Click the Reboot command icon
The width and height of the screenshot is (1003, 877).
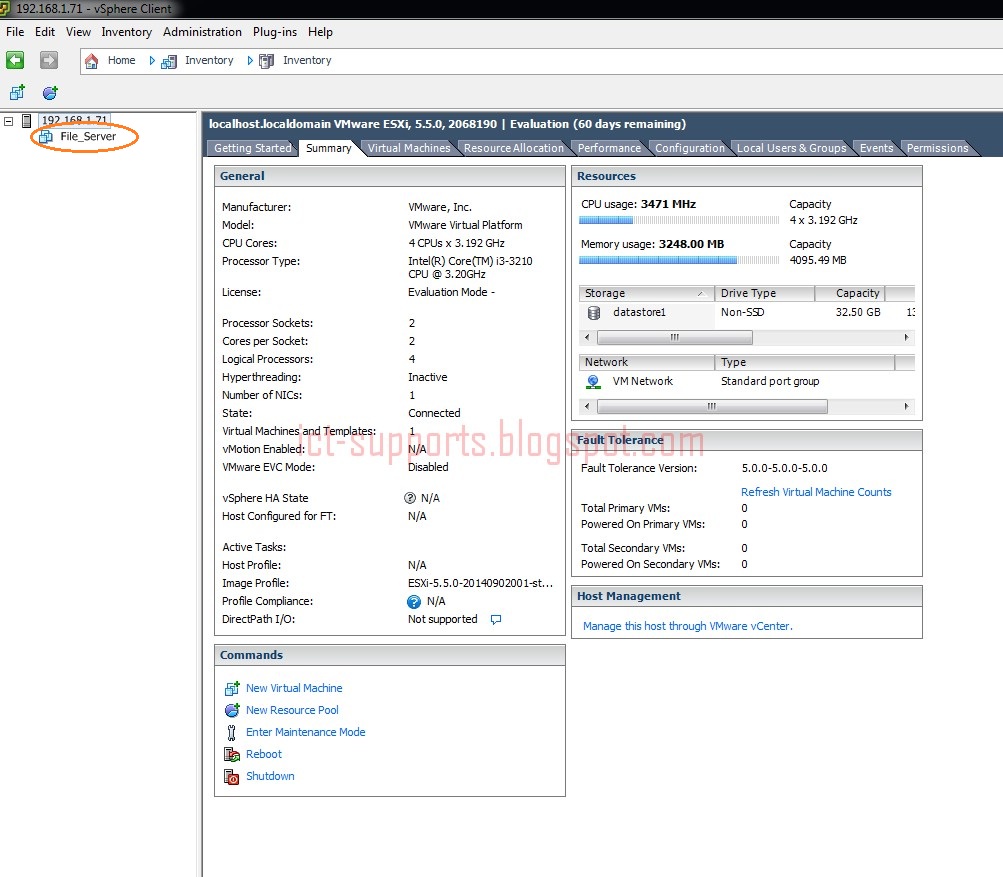(x=232, y=754)
